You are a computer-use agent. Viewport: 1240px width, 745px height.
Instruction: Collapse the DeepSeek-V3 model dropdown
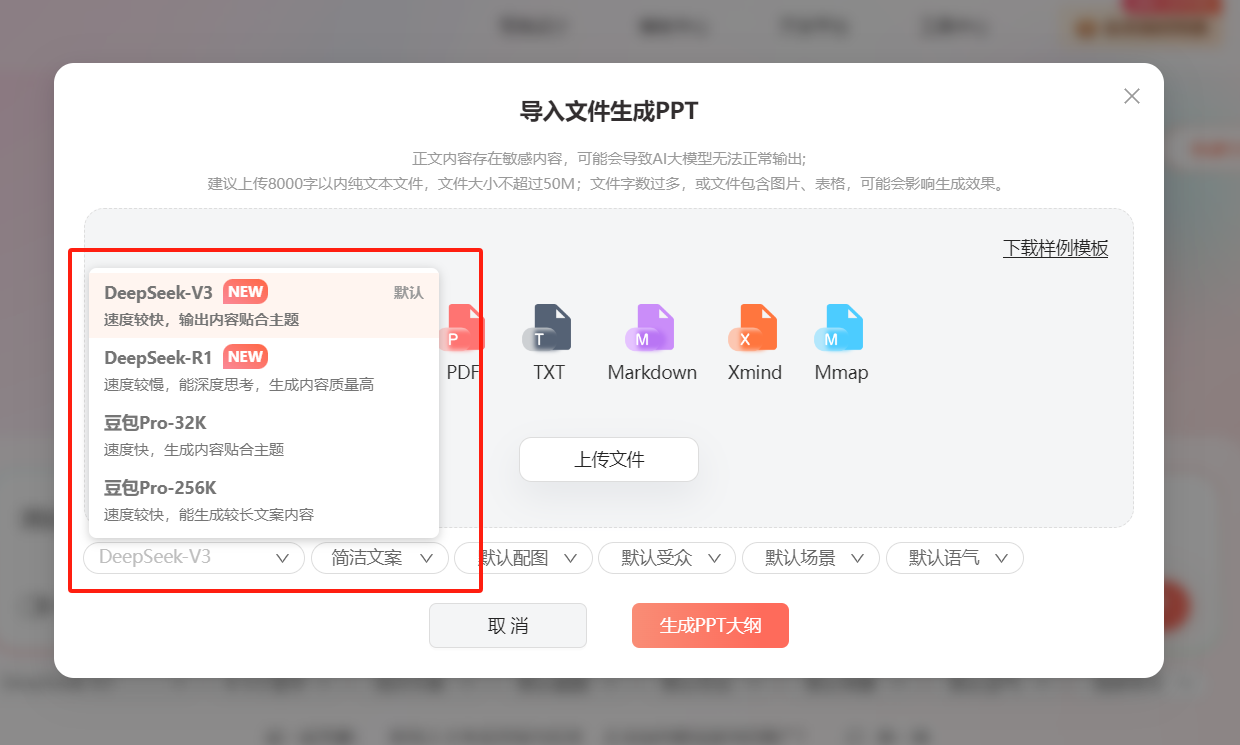tap(194, 558)
